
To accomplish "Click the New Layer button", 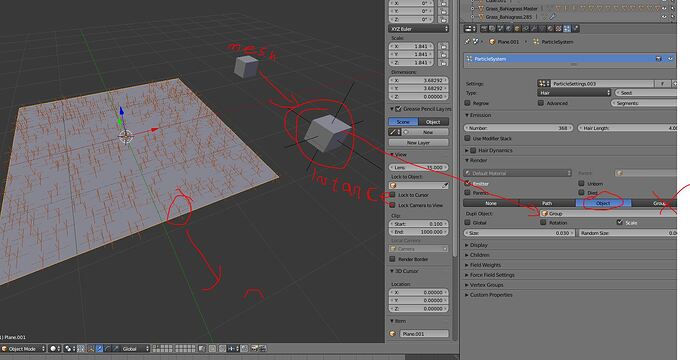I will click(418, 143).
